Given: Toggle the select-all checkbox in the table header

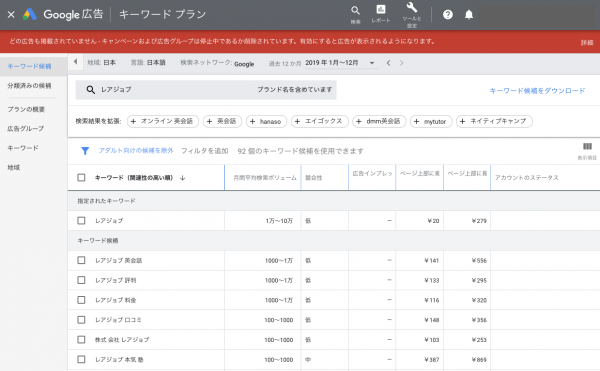Looking at the screenshot, I should pyautogui.click(x=81, y=177).
